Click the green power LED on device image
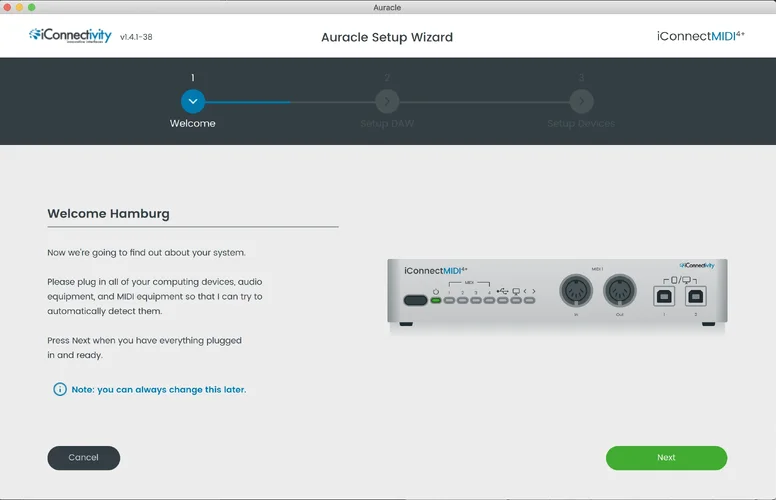The image size is (776, 500). tap(436, 300)
